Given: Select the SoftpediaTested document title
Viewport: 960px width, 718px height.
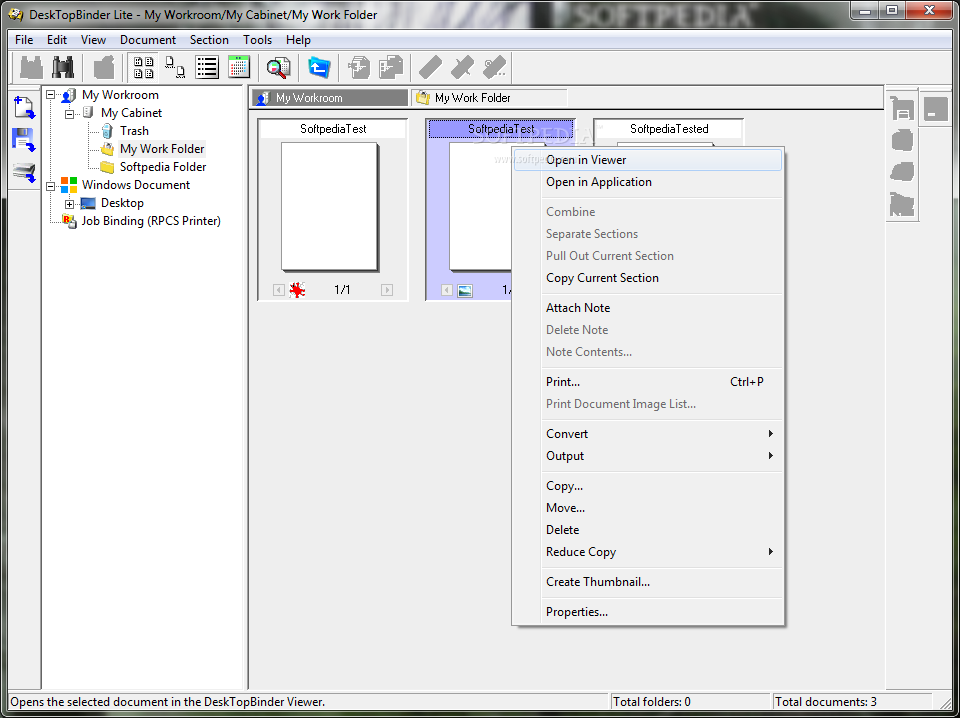Looking at the screenshot, I should point(669,129).
